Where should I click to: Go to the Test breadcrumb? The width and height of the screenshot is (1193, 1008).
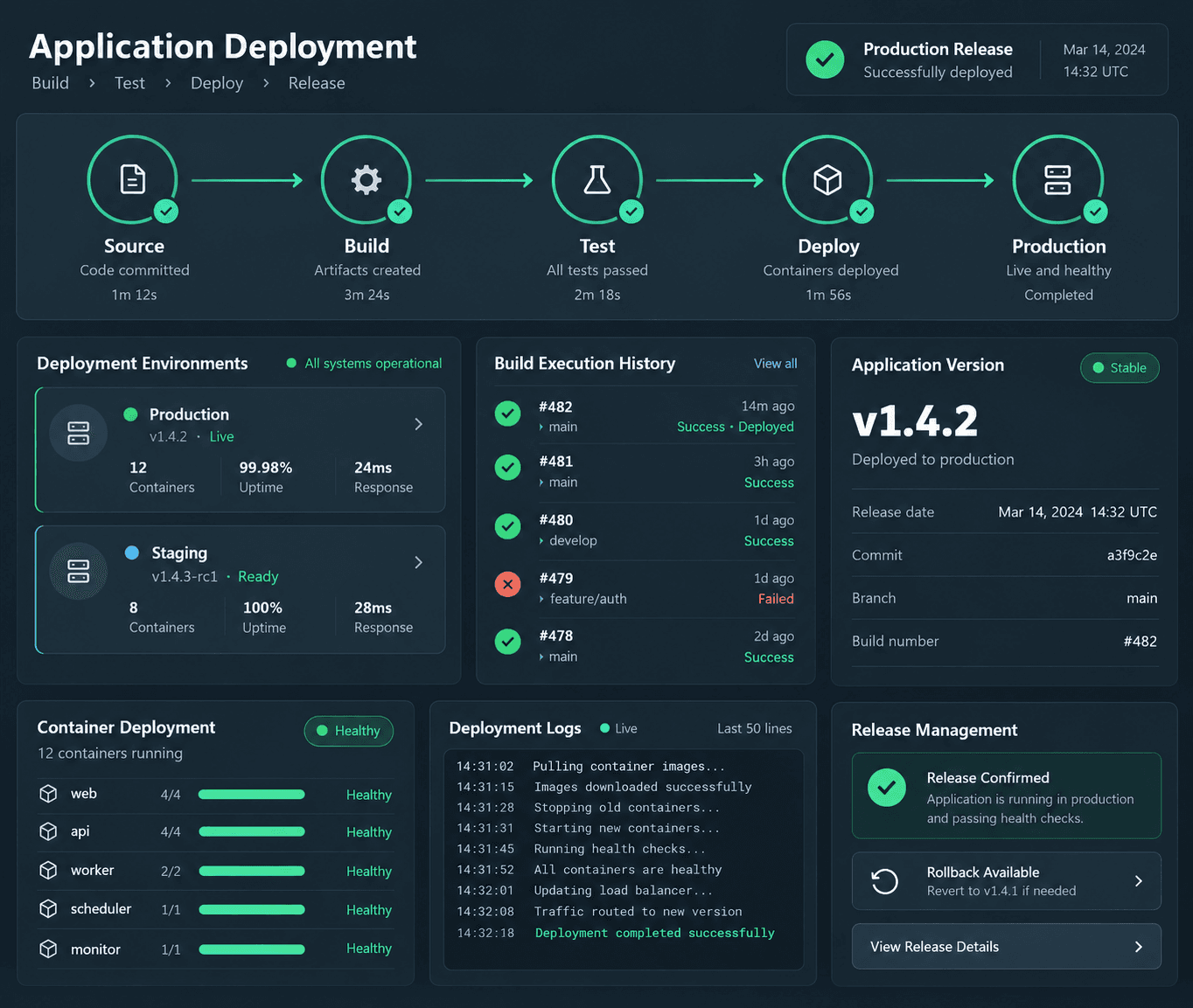point(129,83)
